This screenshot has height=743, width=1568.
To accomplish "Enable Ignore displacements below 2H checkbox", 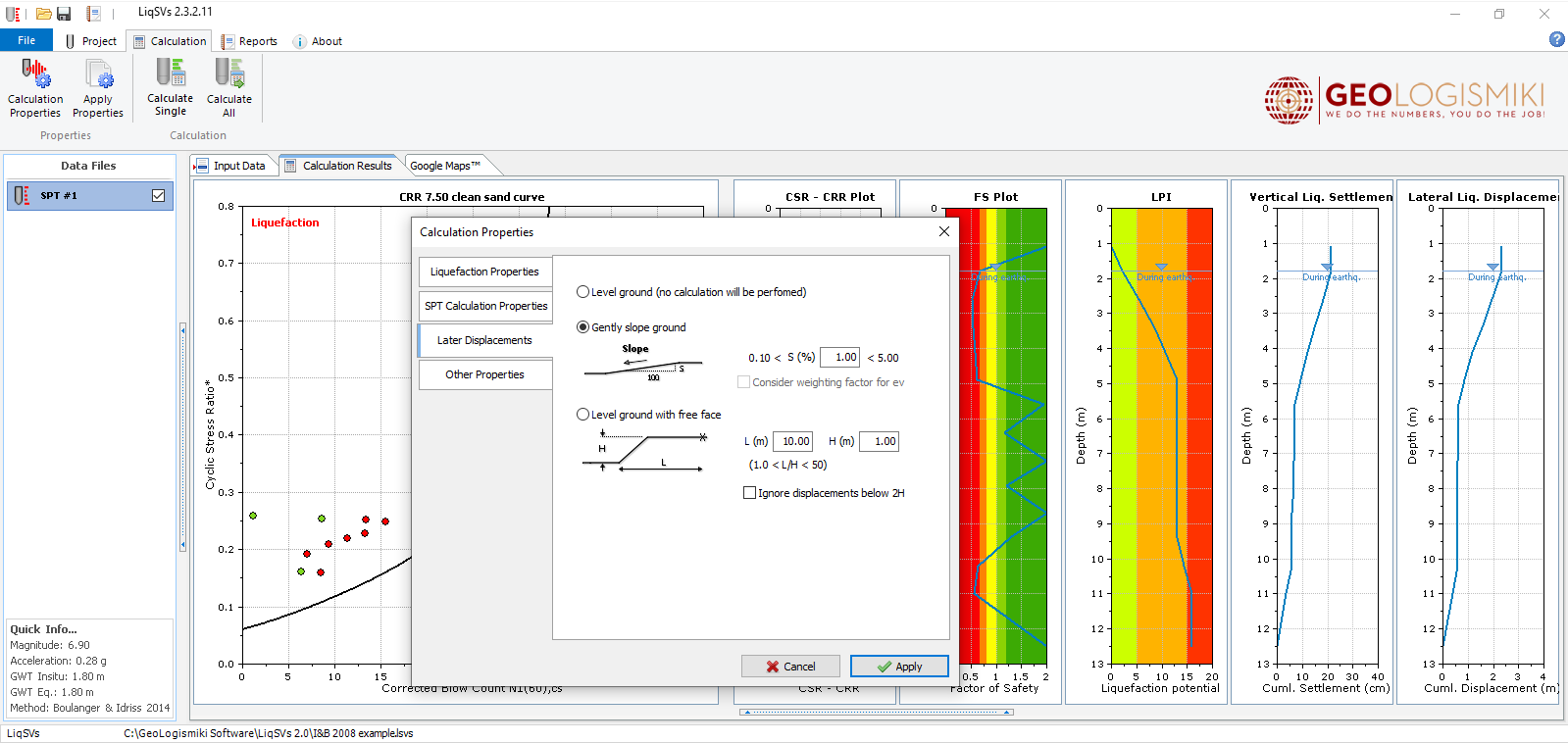I will coord(750,493).
